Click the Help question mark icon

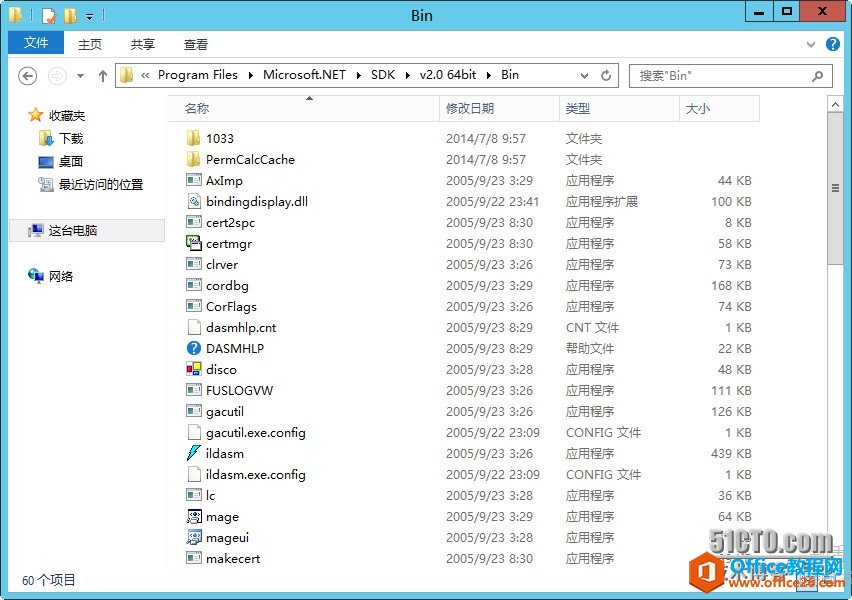[x=832, y=44]
